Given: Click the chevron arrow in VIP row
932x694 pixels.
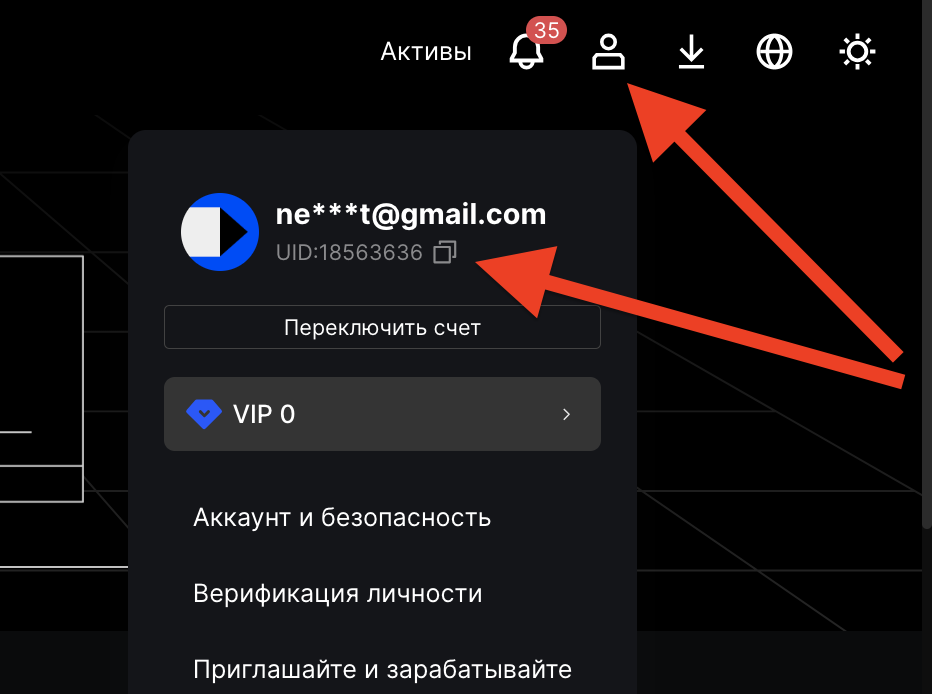Looking at the screenshot, I should (x=566, y=414).
